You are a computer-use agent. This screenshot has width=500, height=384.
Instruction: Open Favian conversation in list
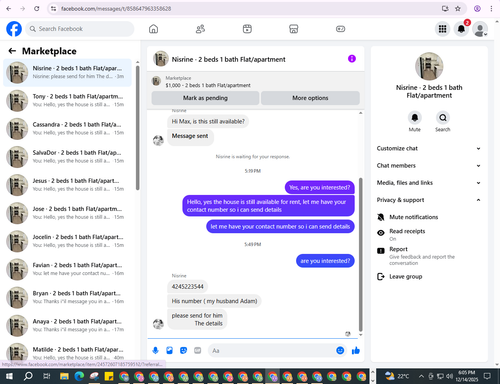click(x=68, y=269)
